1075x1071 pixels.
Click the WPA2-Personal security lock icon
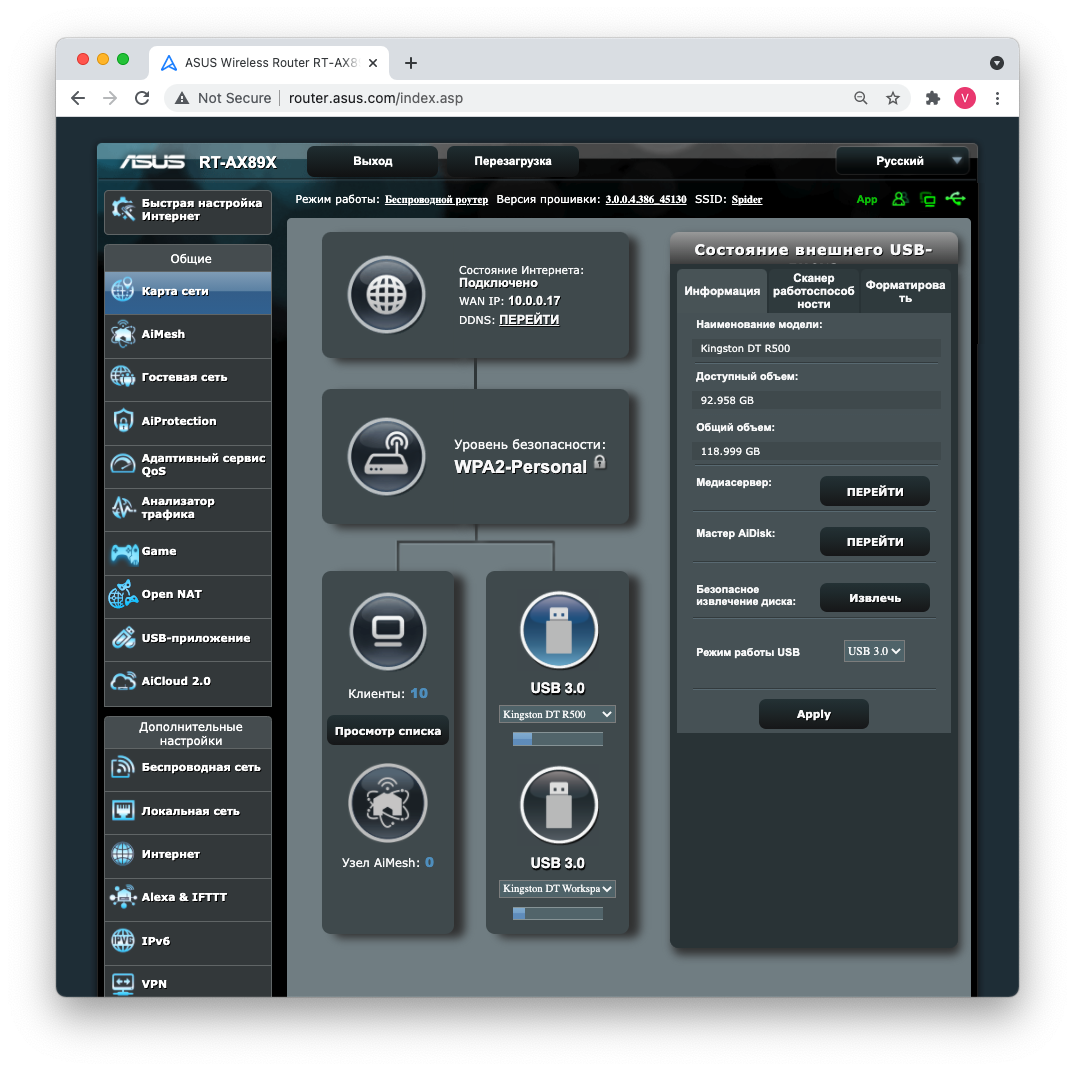(600, 462)
